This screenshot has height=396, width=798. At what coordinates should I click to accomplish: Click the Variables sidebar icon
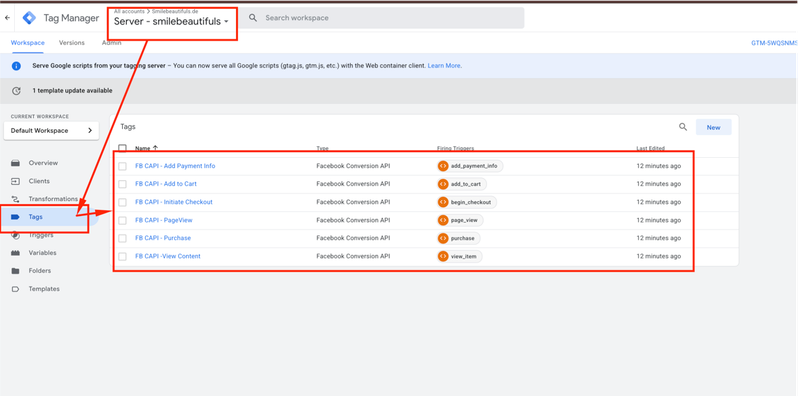(x=15, y=253)
